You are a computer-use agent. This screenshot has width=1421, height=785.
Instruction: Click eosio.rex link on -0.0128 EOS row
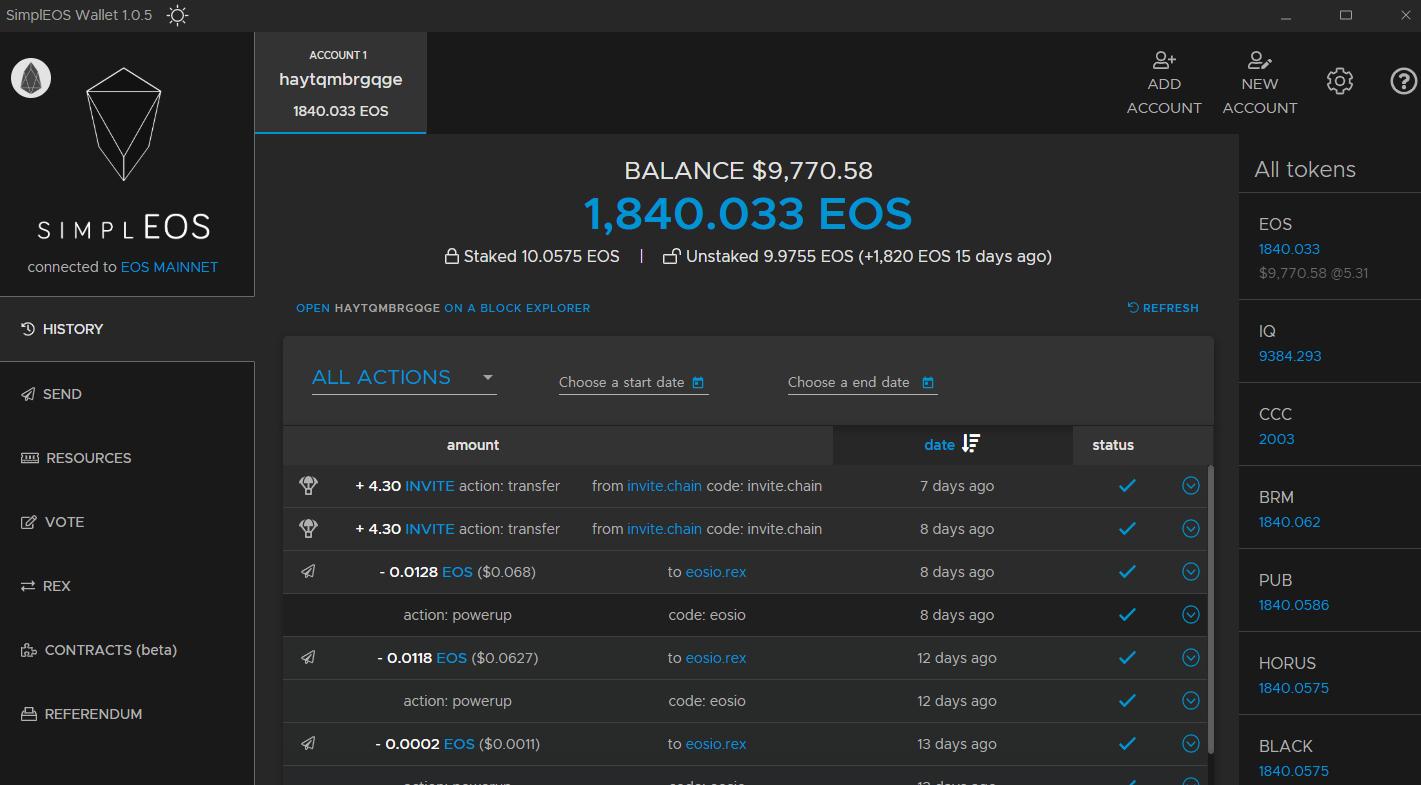click(716, 572)
